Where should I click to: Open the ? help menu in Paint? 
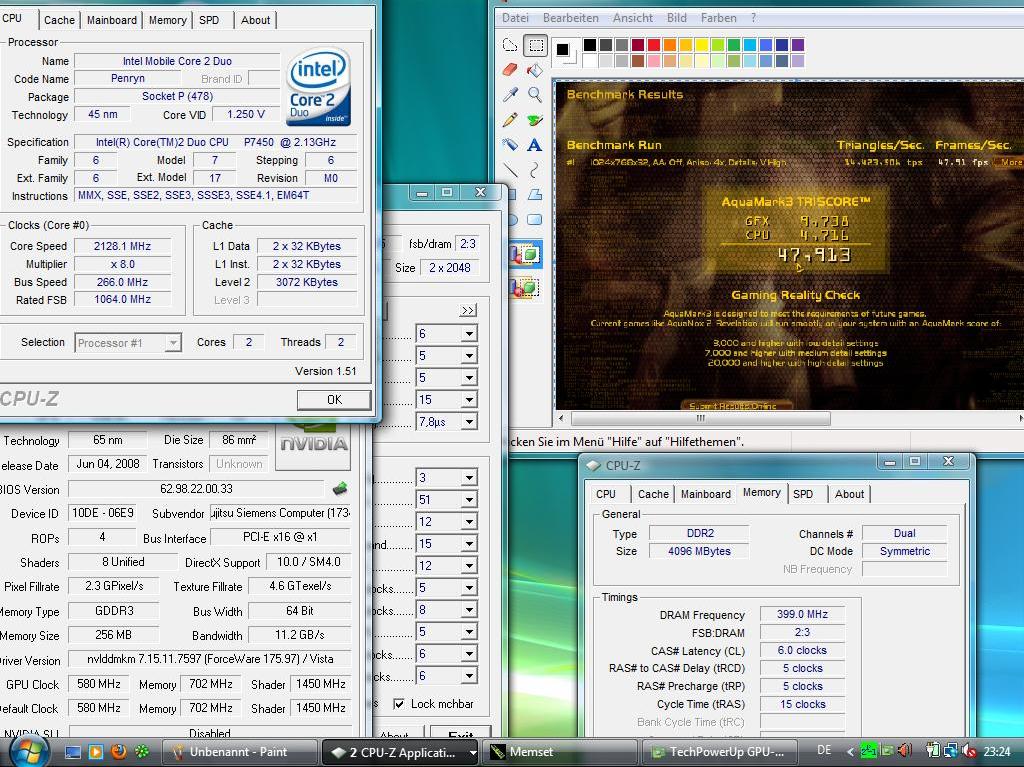click(753, 18)
